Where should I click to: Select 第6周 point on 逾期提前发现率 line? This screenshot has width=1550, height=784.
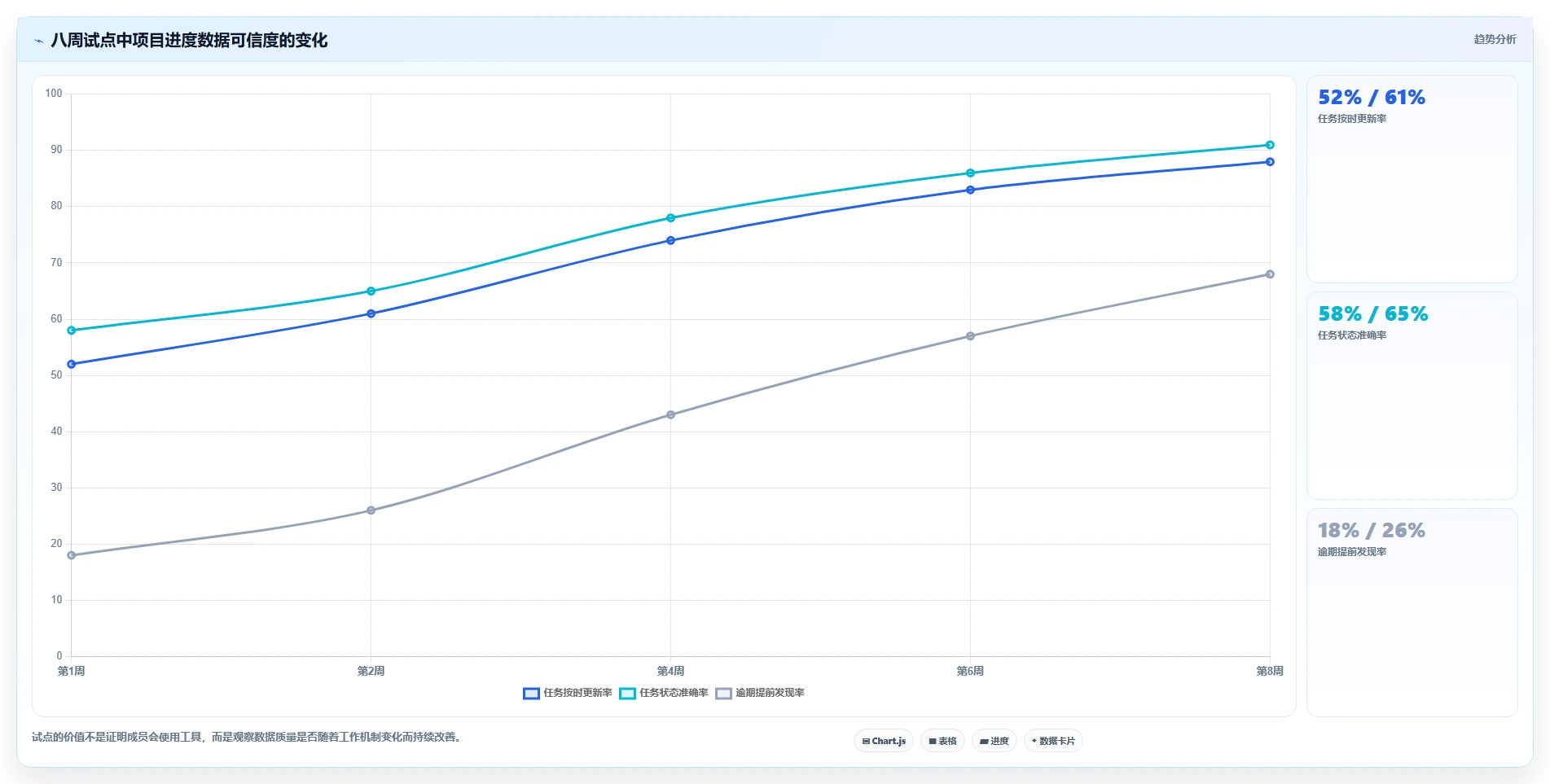pos(970,336)
